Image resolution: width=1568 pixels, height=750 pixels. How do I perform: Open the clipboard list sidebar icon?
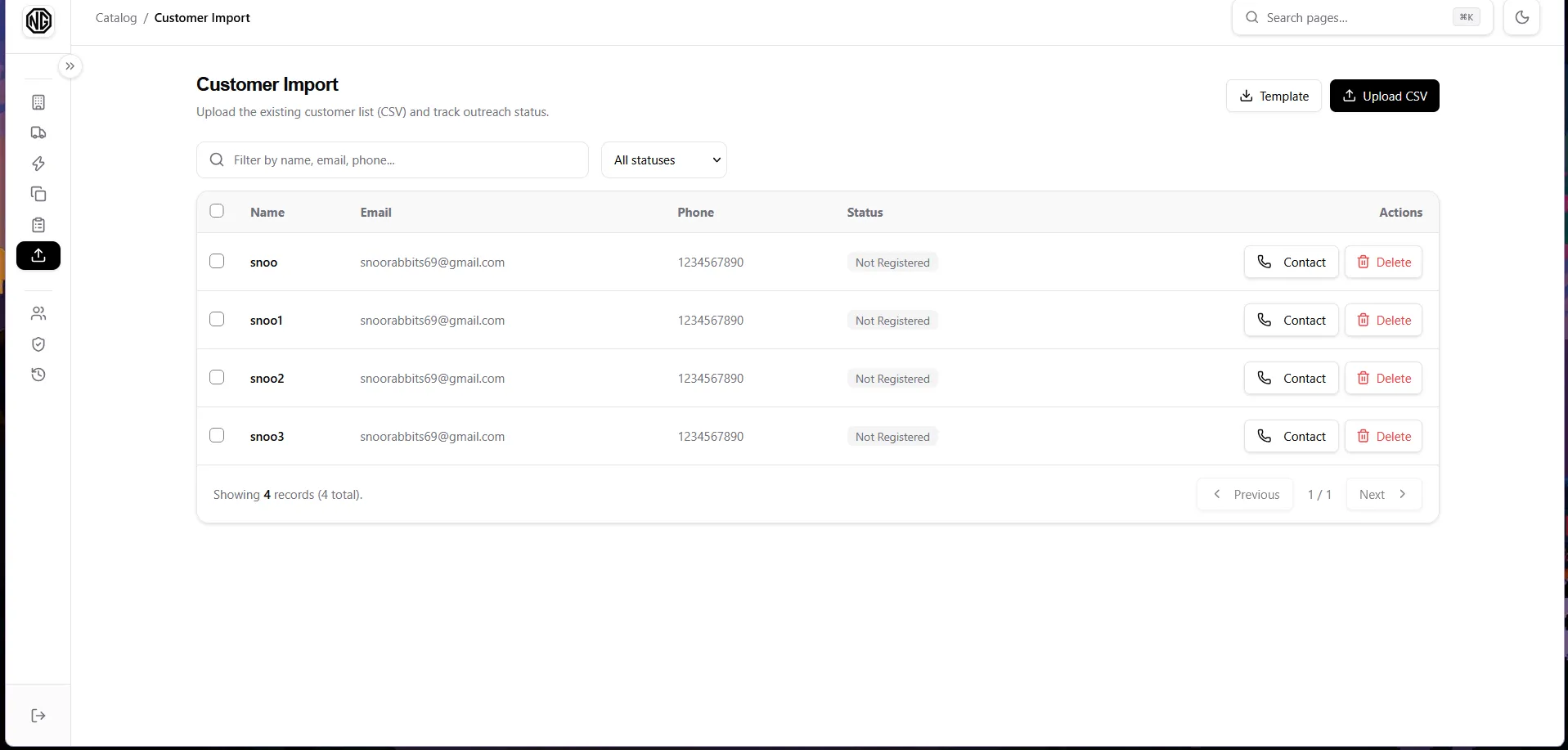[38, 225]
